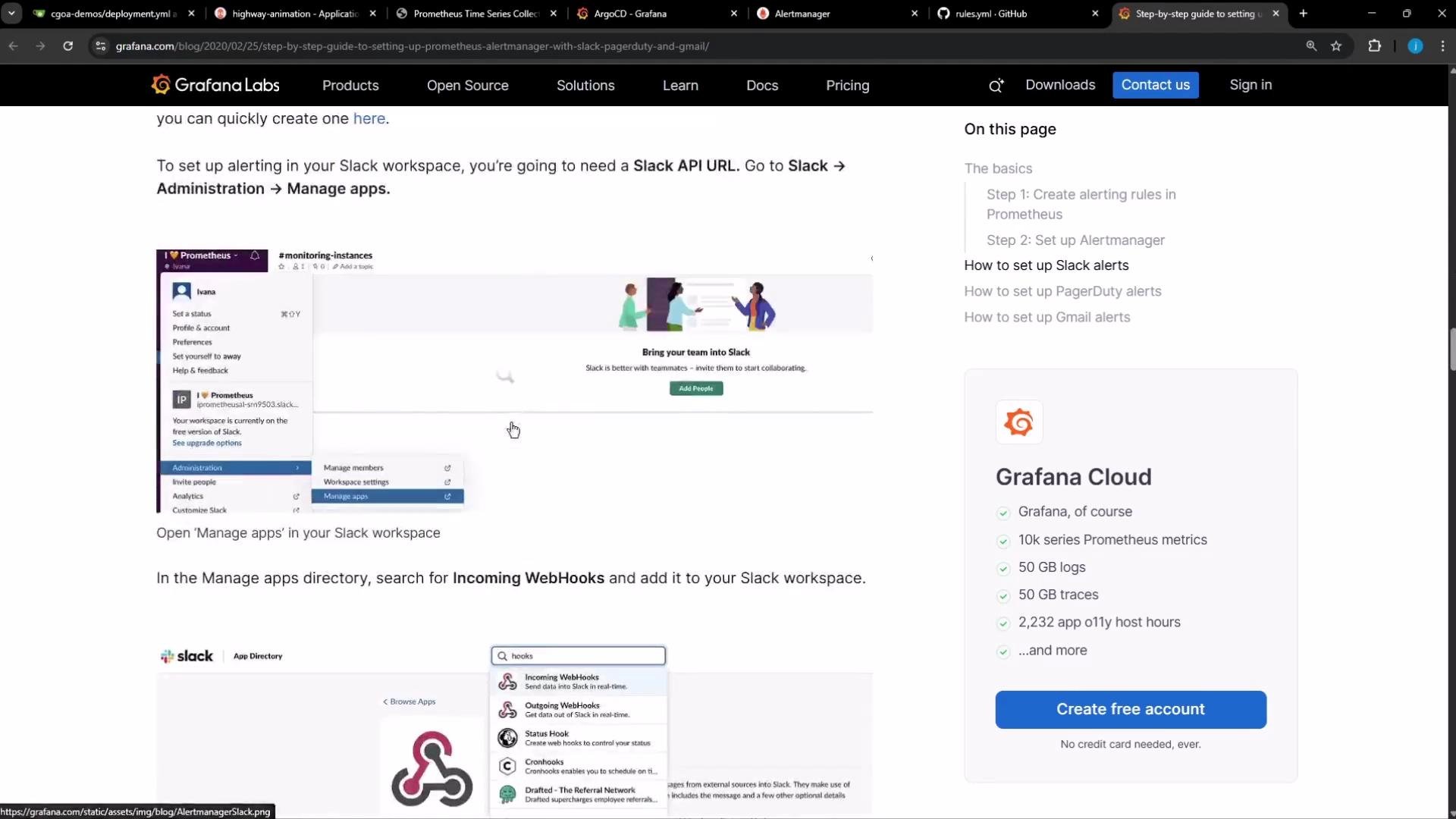The height and width of the screenshot is (819, 1456).
Task: Jump to 'The basics' section
Action: [998, 168]
